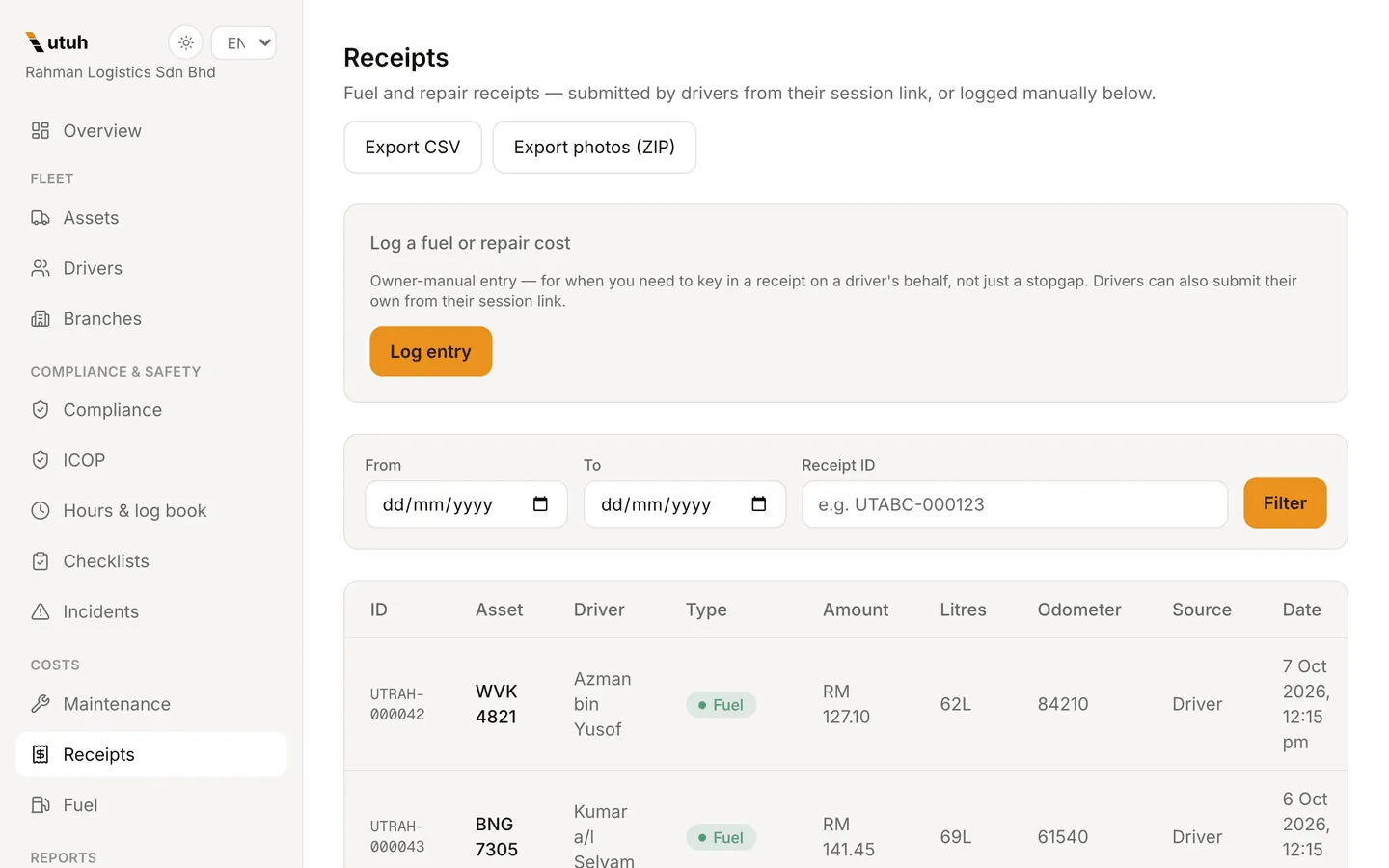Click the Branches building icon
The height and width of the screenshot is (868, 1389).
pyautogui.click(x=41, y=318)
